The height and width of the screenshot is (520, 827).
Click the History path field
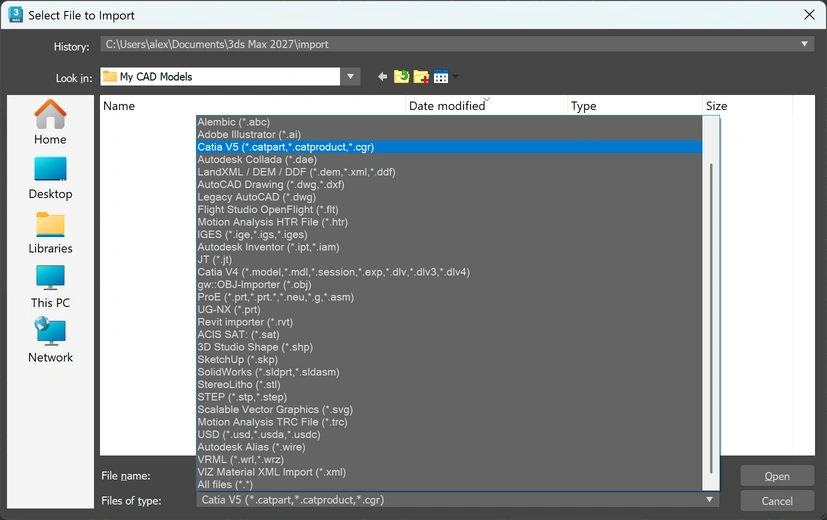tap(457, 44)
